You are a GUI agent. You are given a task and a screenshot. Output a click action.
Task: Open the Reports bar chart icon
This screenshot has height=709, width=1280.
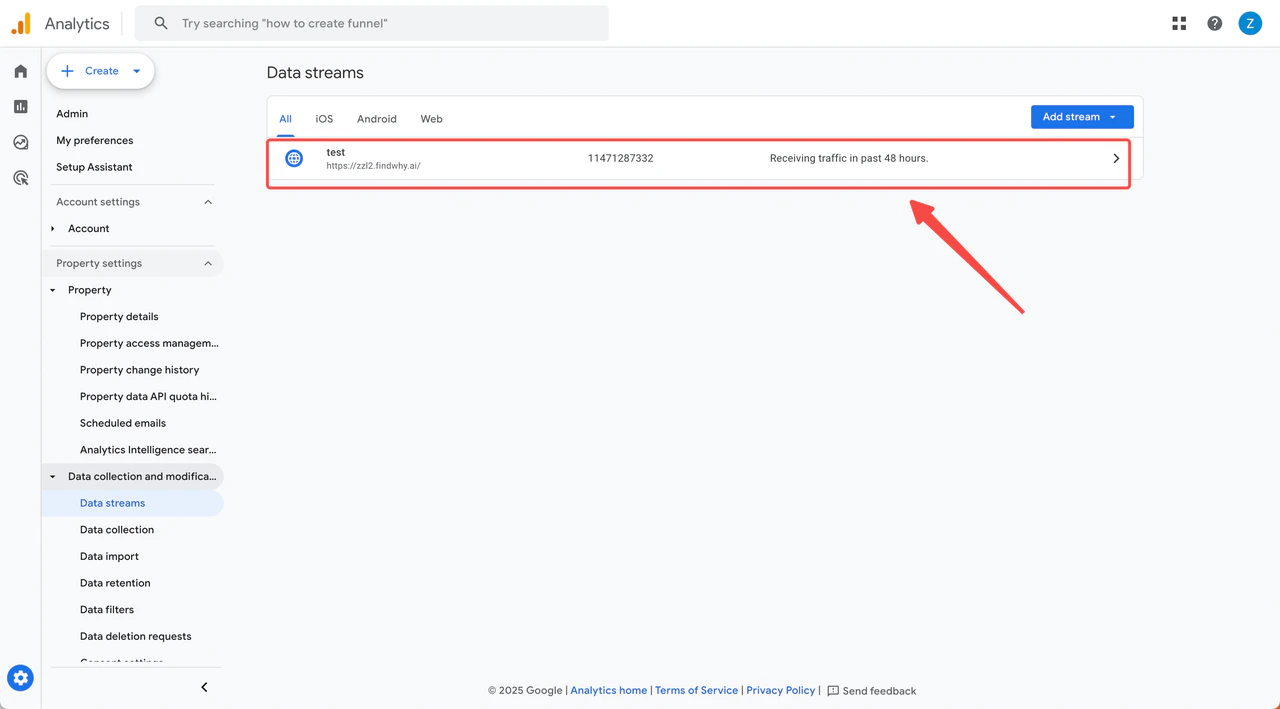point(20,107)
